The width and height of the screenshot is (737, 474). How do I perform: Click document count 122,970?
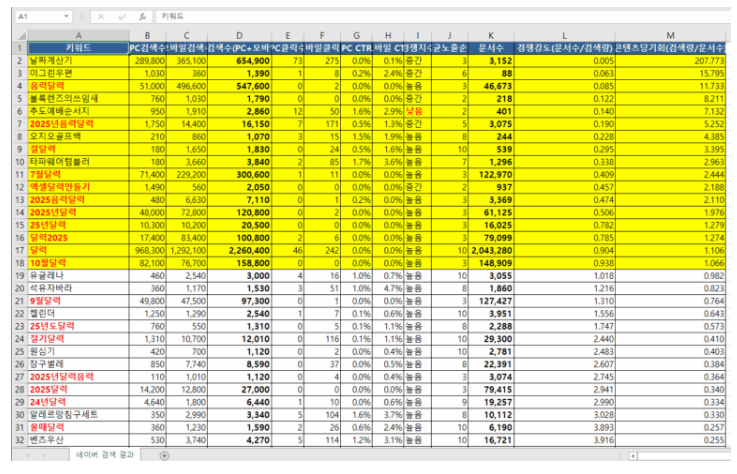[x=491, y=174]
